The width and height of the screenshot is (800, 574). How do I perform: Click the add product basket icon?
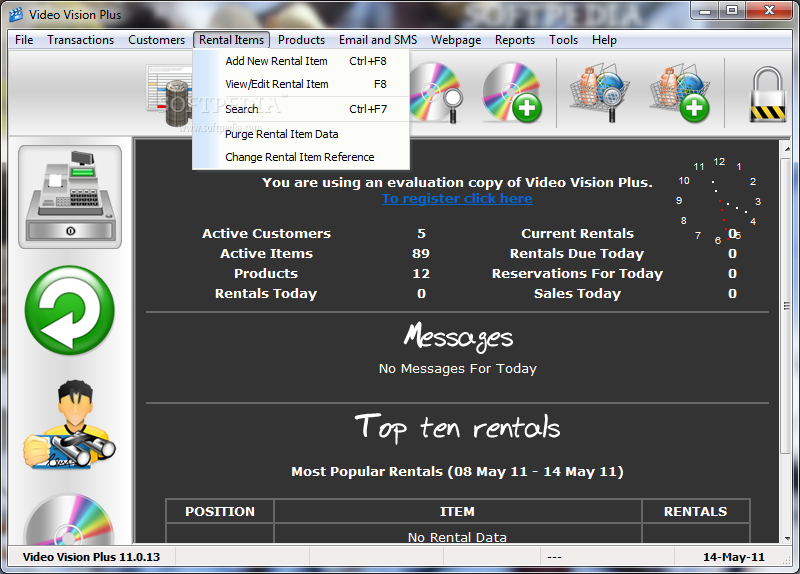click(680, 93)
